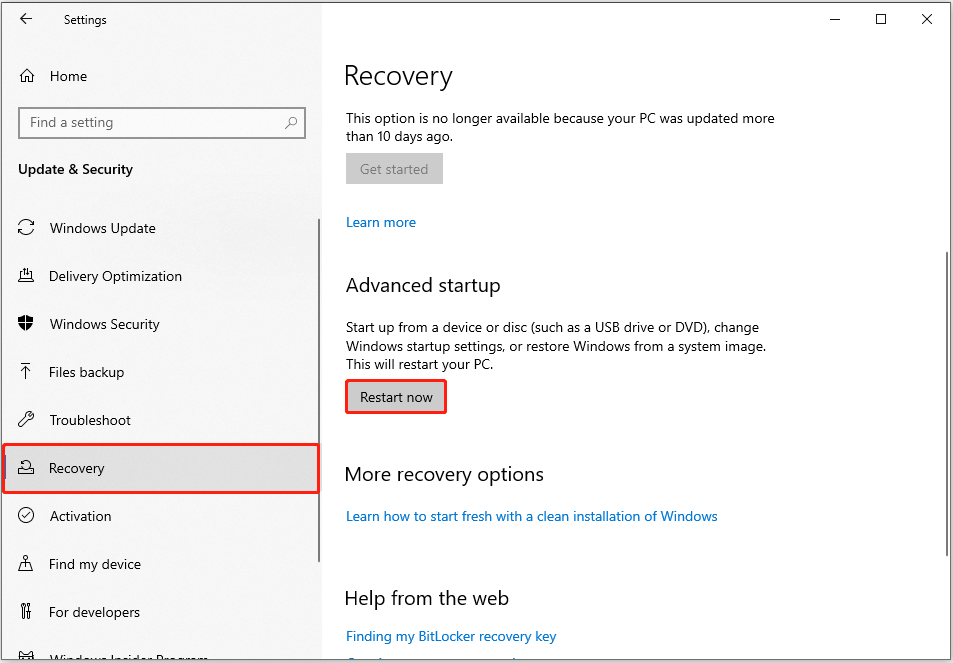Click the Recovery icon in sidebar
This screenshot has height=663, width=953.
coord(26,468)
